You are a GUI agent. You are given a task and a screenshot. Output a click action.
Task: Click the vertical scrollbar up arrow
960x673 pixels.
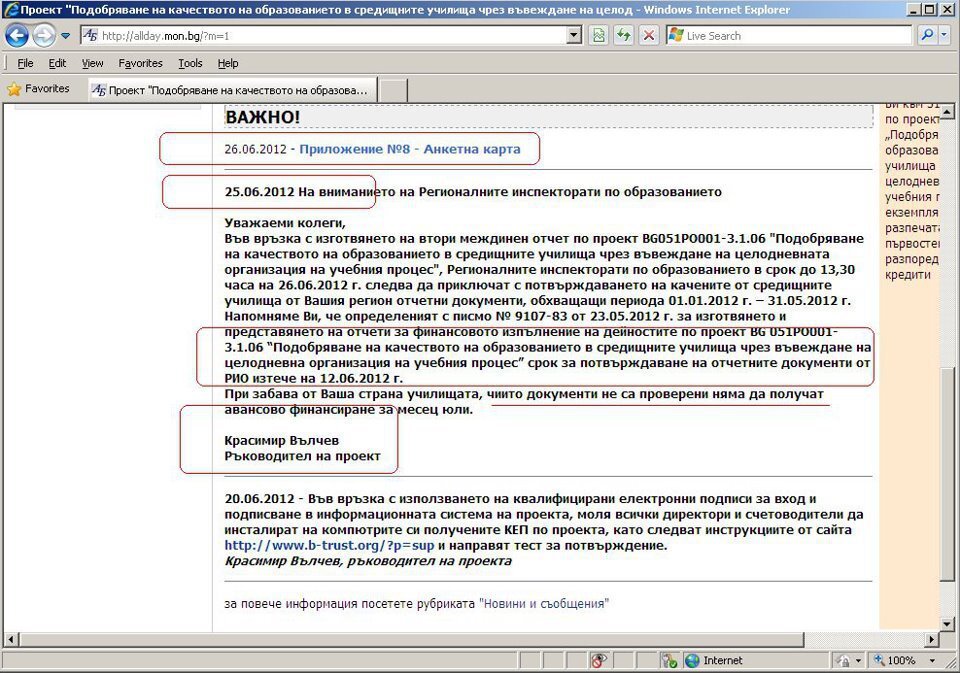pos(947,111)
